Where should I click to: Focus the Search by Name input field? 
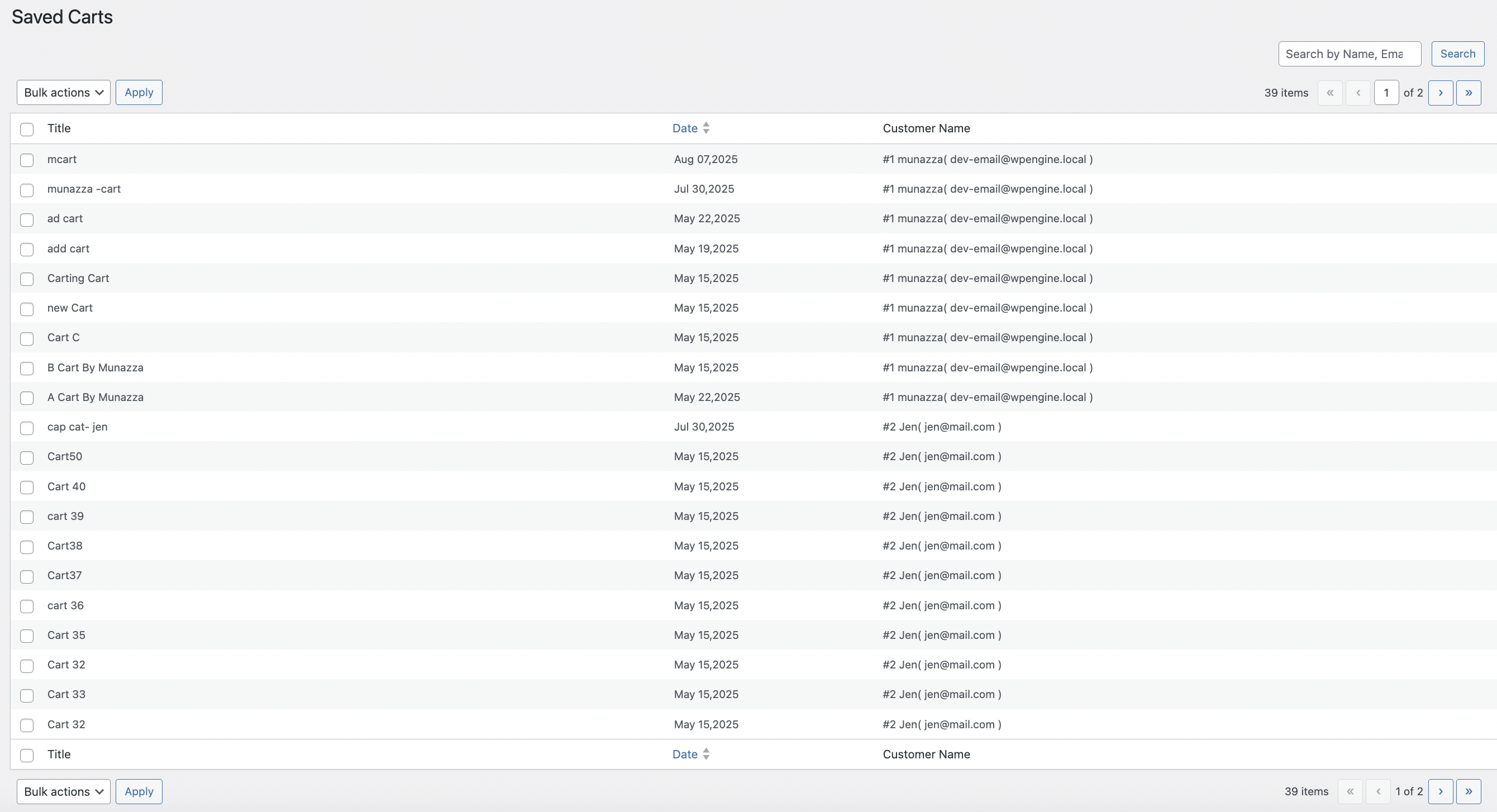[x=1350, y=54]
